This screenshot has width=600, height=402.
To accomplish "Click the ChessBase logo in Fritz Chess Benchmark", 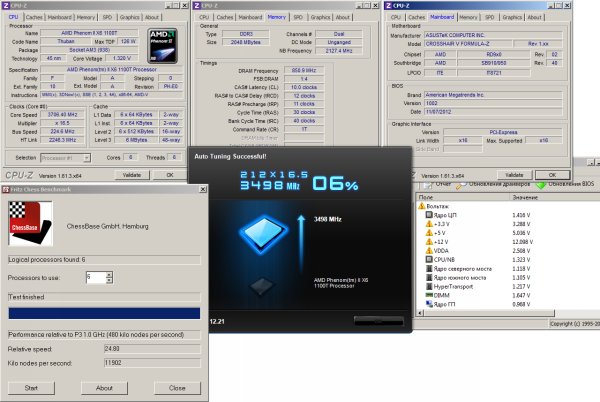I will tap(30, 223).
